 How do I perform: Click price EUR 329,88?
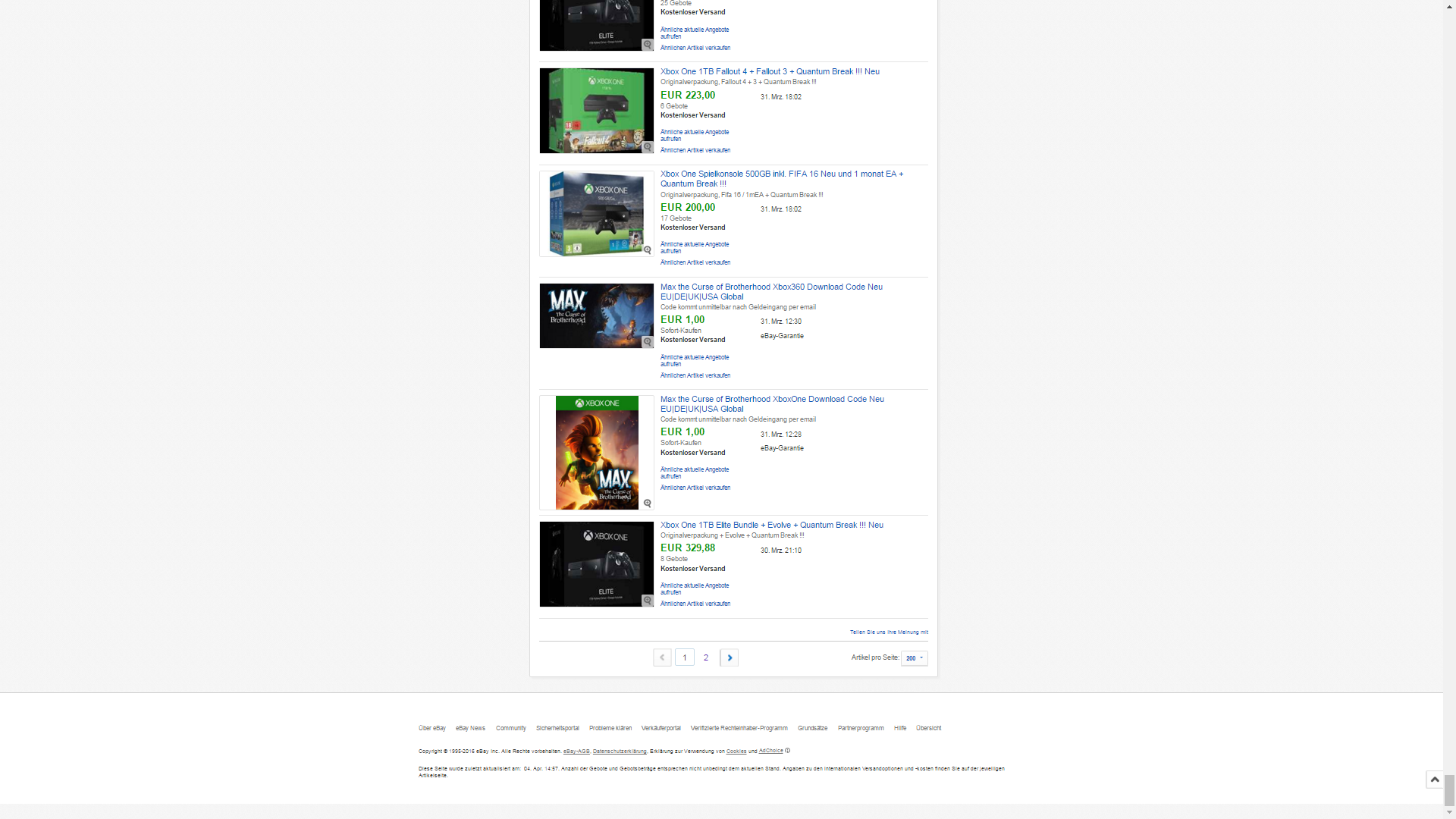[688, 548]
